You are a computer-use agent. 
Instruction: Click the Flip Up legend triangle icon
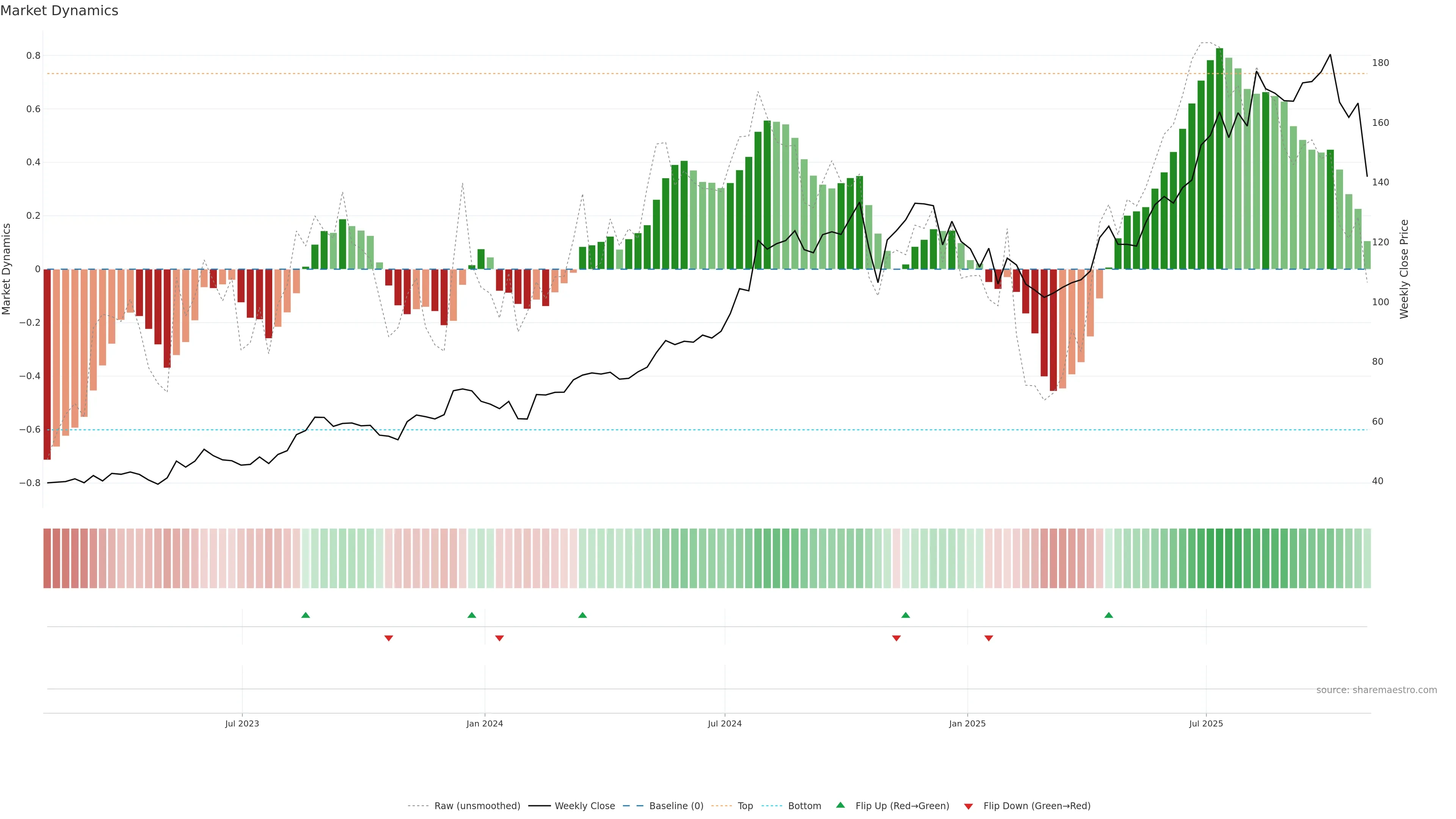(x=841, y=805)
